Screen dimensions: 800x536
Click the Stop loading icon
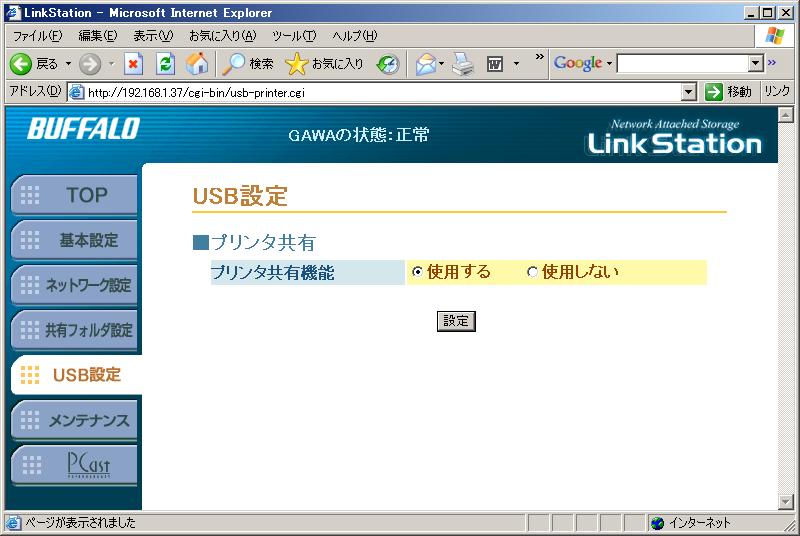[133, 64]
